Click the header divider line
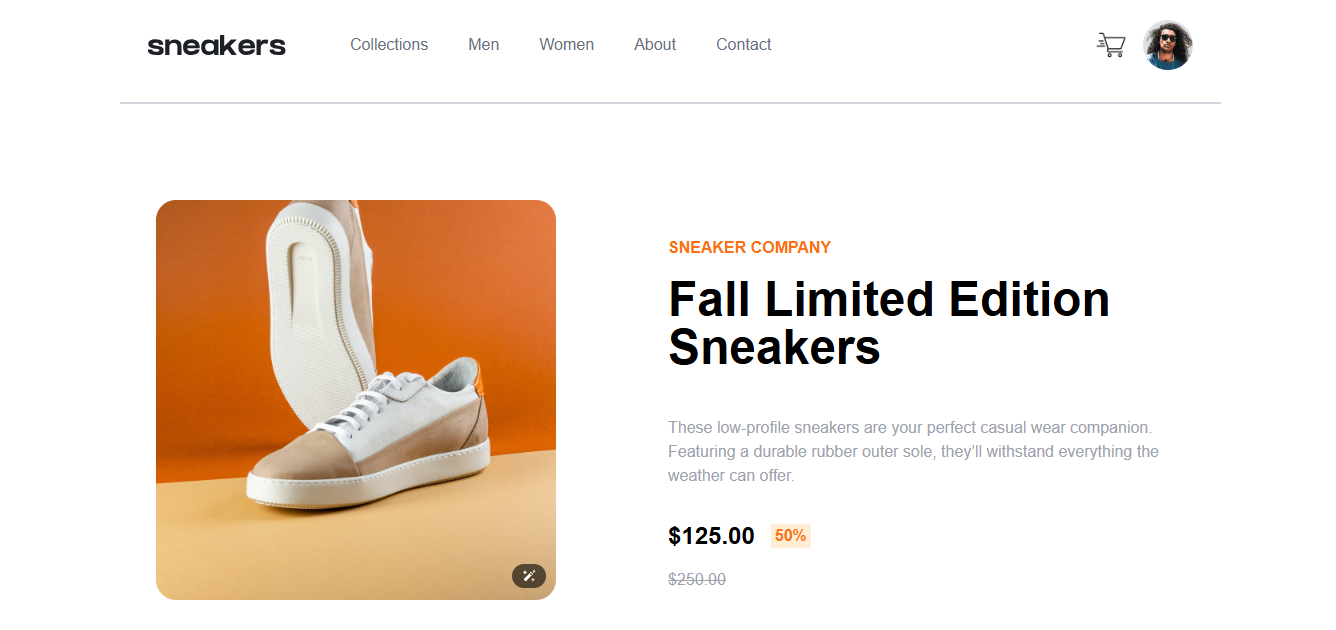This screenshot has height=630, width=1336. click(670, 103)
